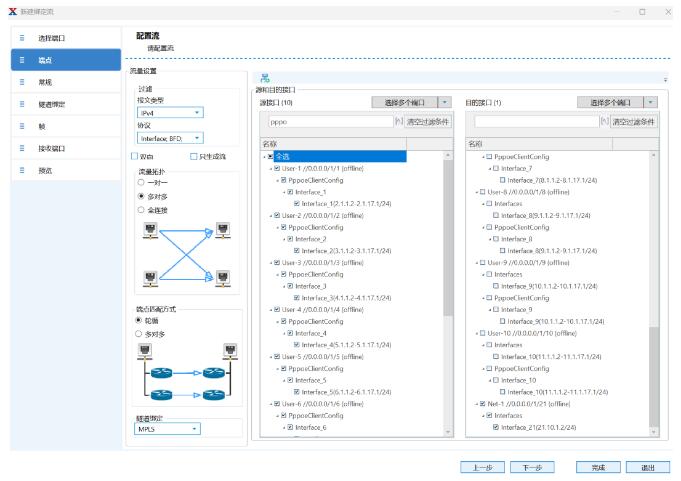Open the 端点 step in sidebar
Viewport: 681px width, 481px height.
[x=60, y=60]
